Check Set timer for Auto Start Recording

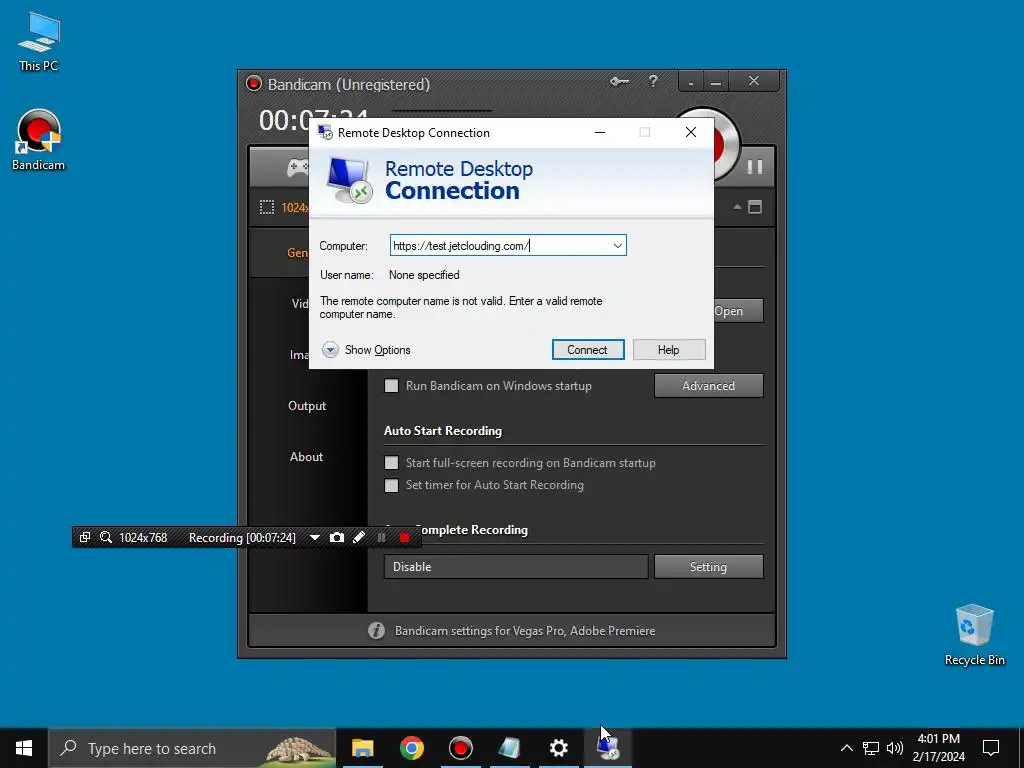(x=391, y=485)
